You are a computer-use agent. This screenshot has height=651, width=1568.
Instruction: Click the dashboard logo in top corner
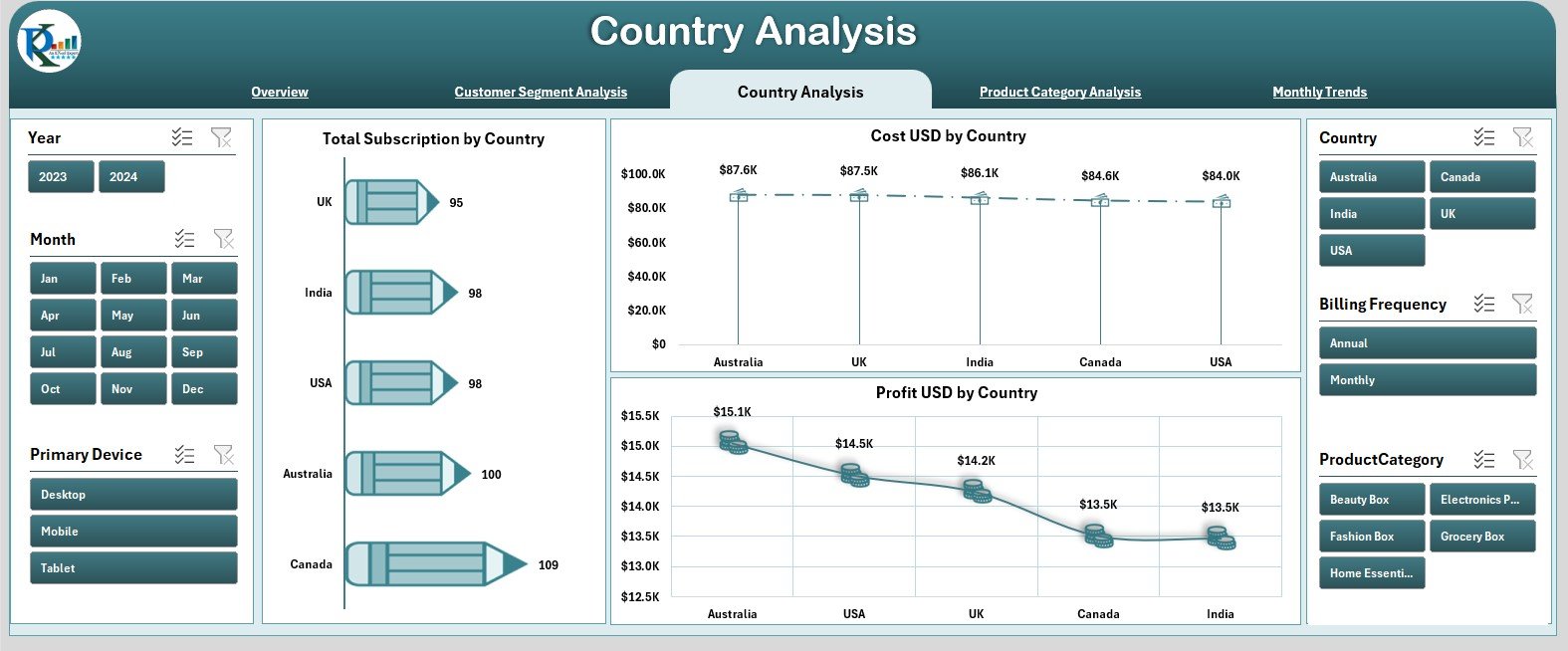click(49, 42)
